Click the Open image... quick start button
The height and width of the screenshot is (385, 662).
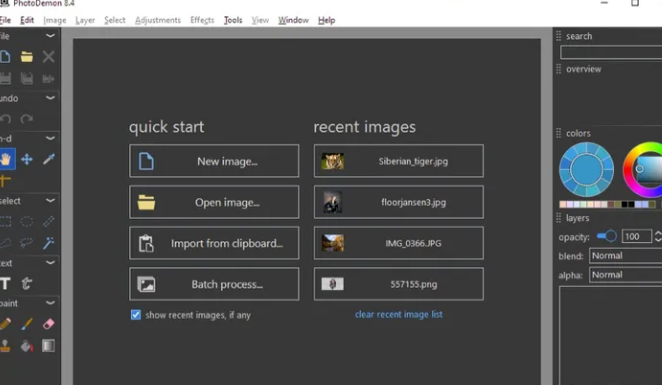tap(214, 202)
